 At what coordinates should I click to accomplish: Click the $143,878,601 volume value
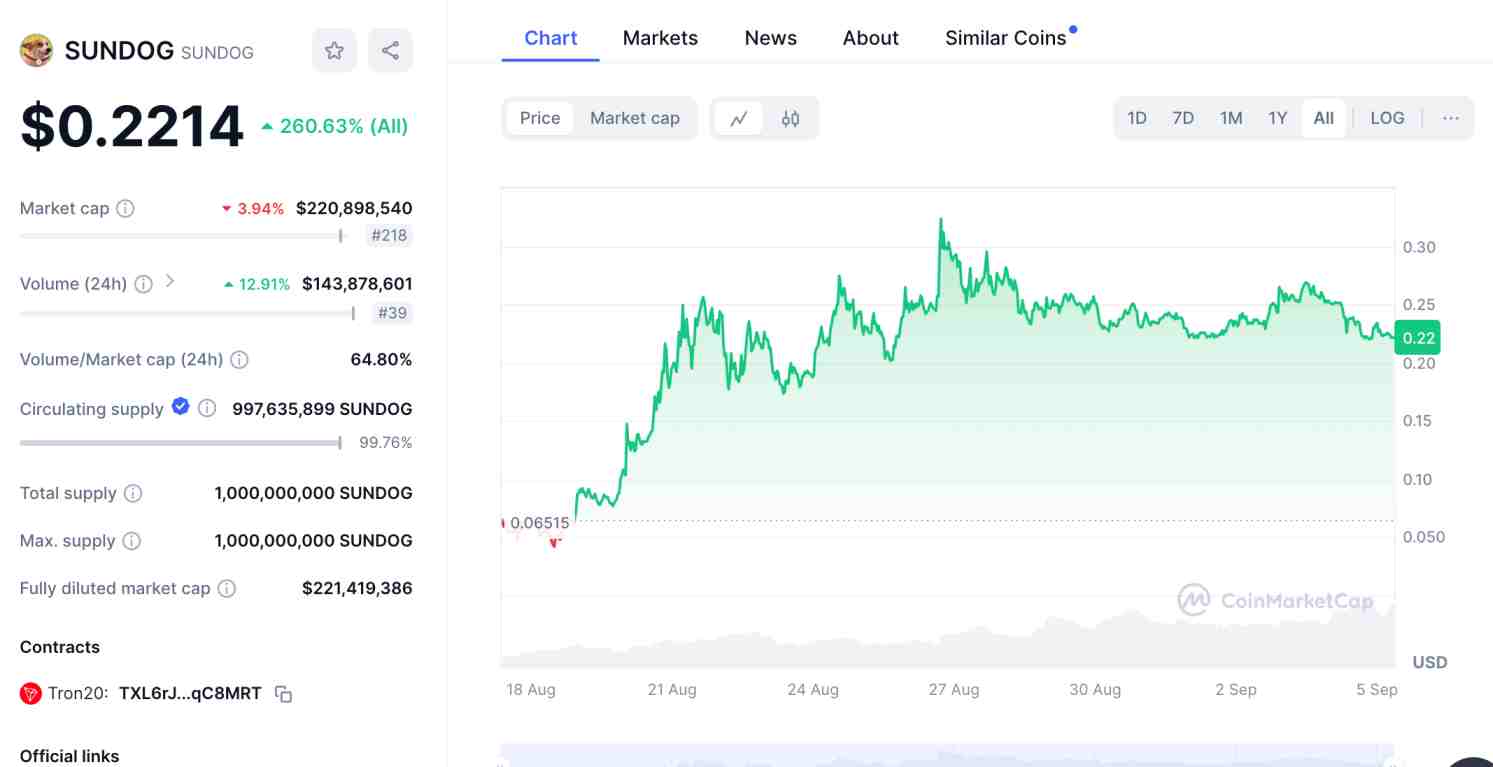point(357,284)
